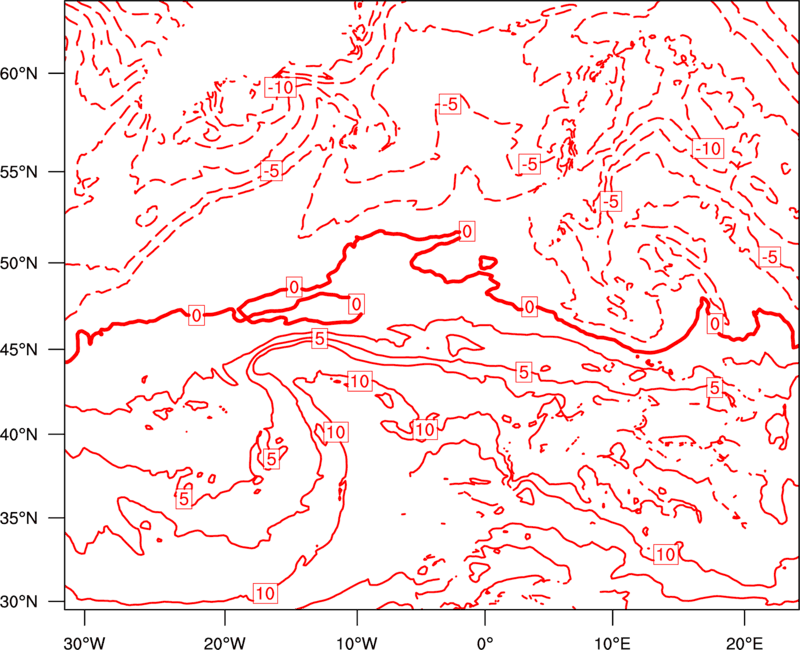Click the 5 contour label near 23°W, 36°N
The height and width of the screenshot is (650, 800).
(184, 498)
